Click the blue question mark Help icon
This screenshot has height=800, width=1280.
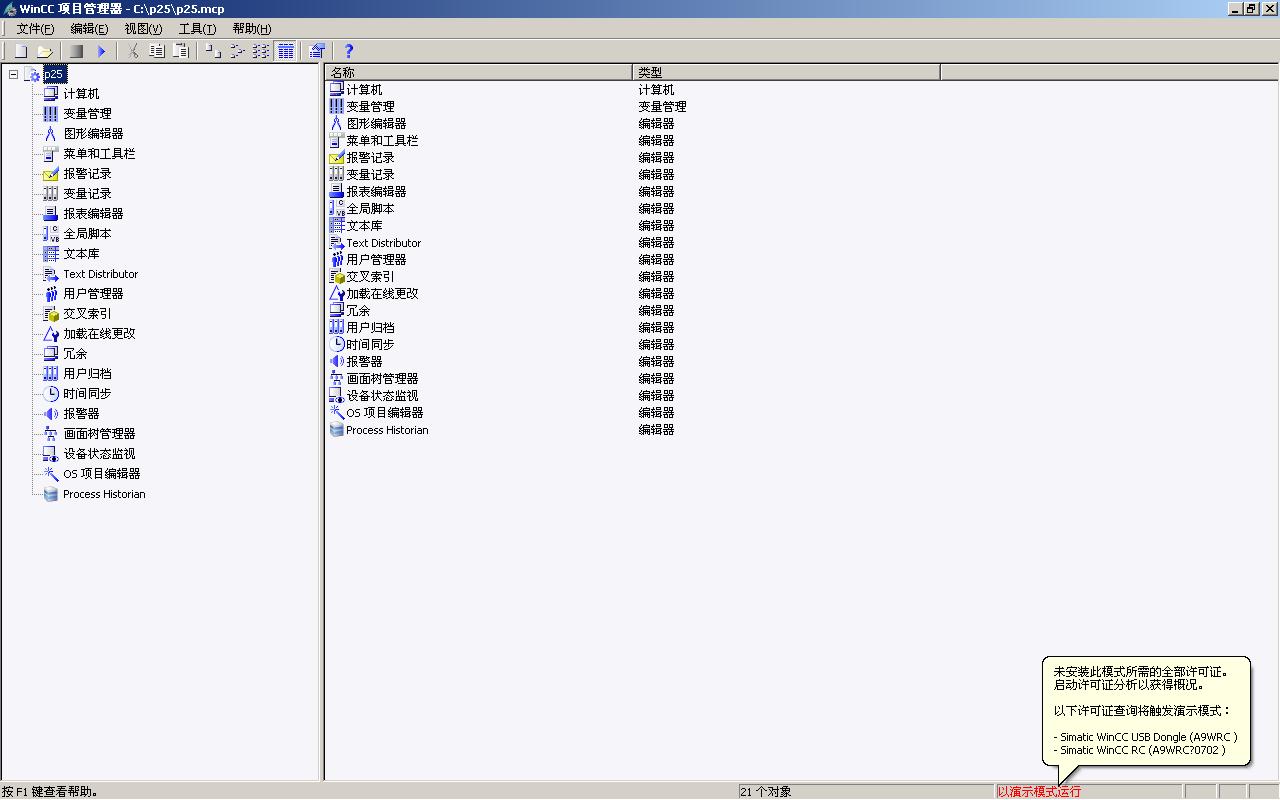pyautogui.click(x=349, y=51)
